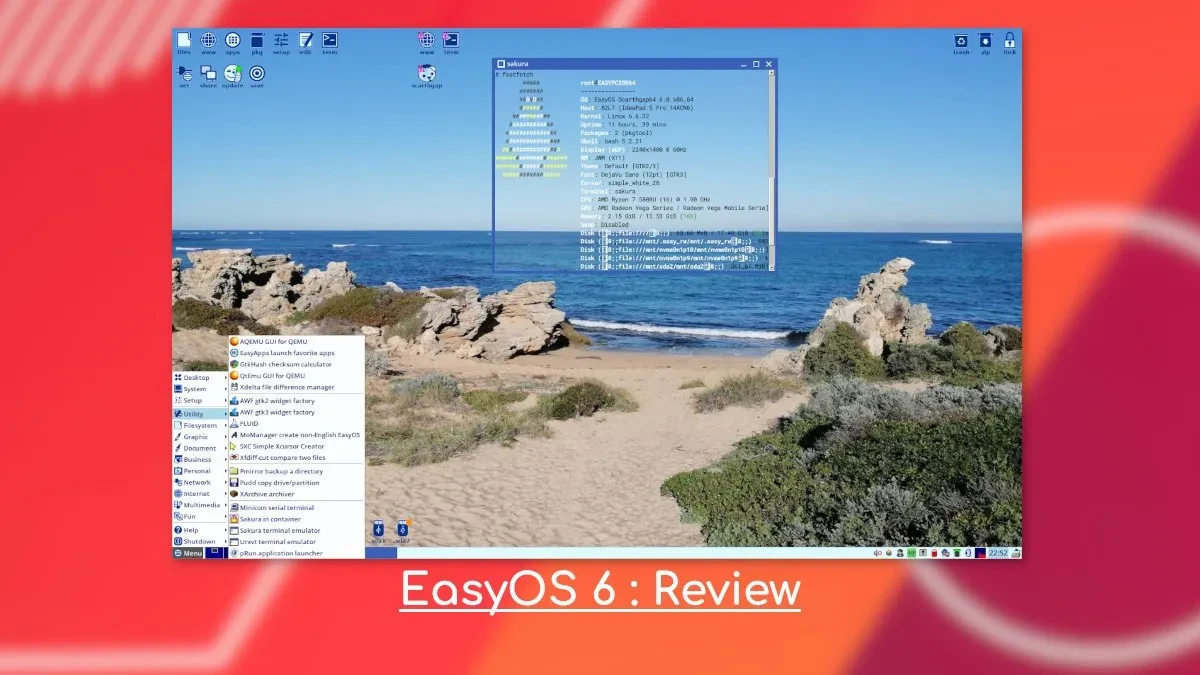Open Xdelta file difference manager
Viewport: 1200px width, 675px height.
[297, 387]
